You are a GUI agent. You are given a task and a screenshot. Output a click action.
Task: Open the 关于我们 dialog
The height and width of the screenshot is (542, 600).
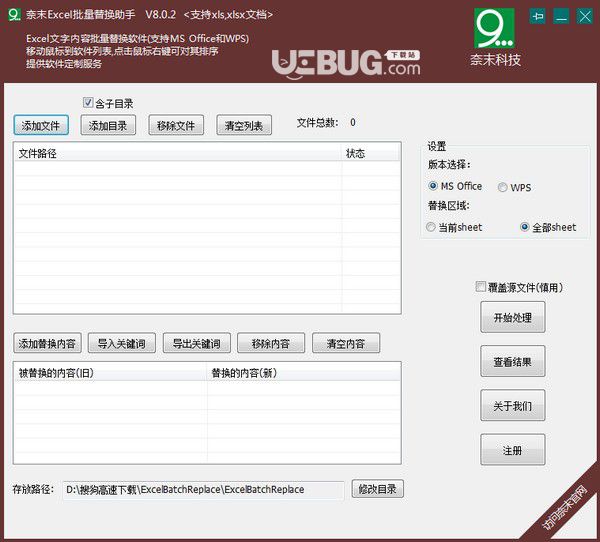coord(513,405)
